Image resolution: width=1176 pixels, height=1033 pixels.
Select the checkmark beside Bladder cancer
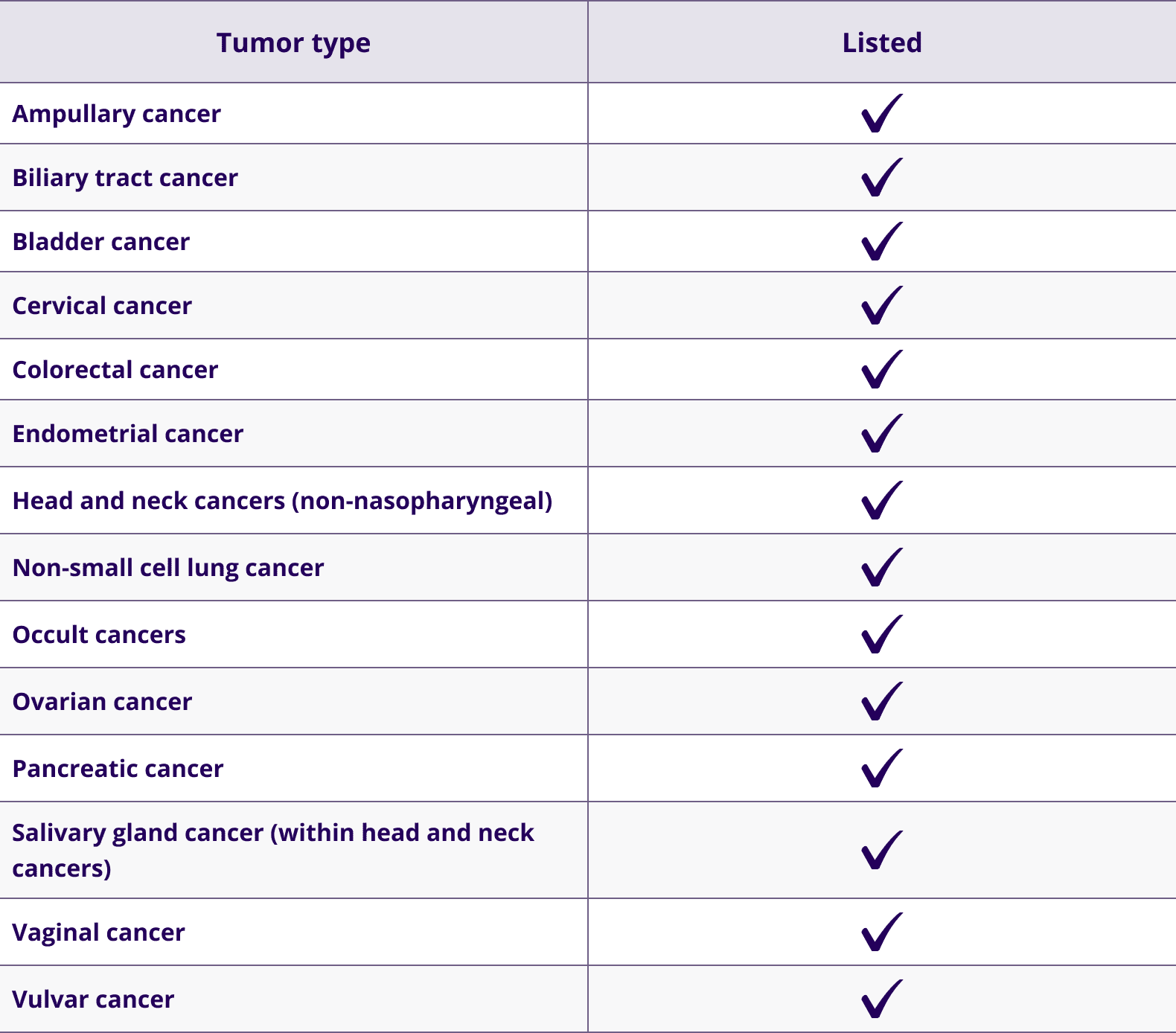pyautogui.click(x=881, y=242)
